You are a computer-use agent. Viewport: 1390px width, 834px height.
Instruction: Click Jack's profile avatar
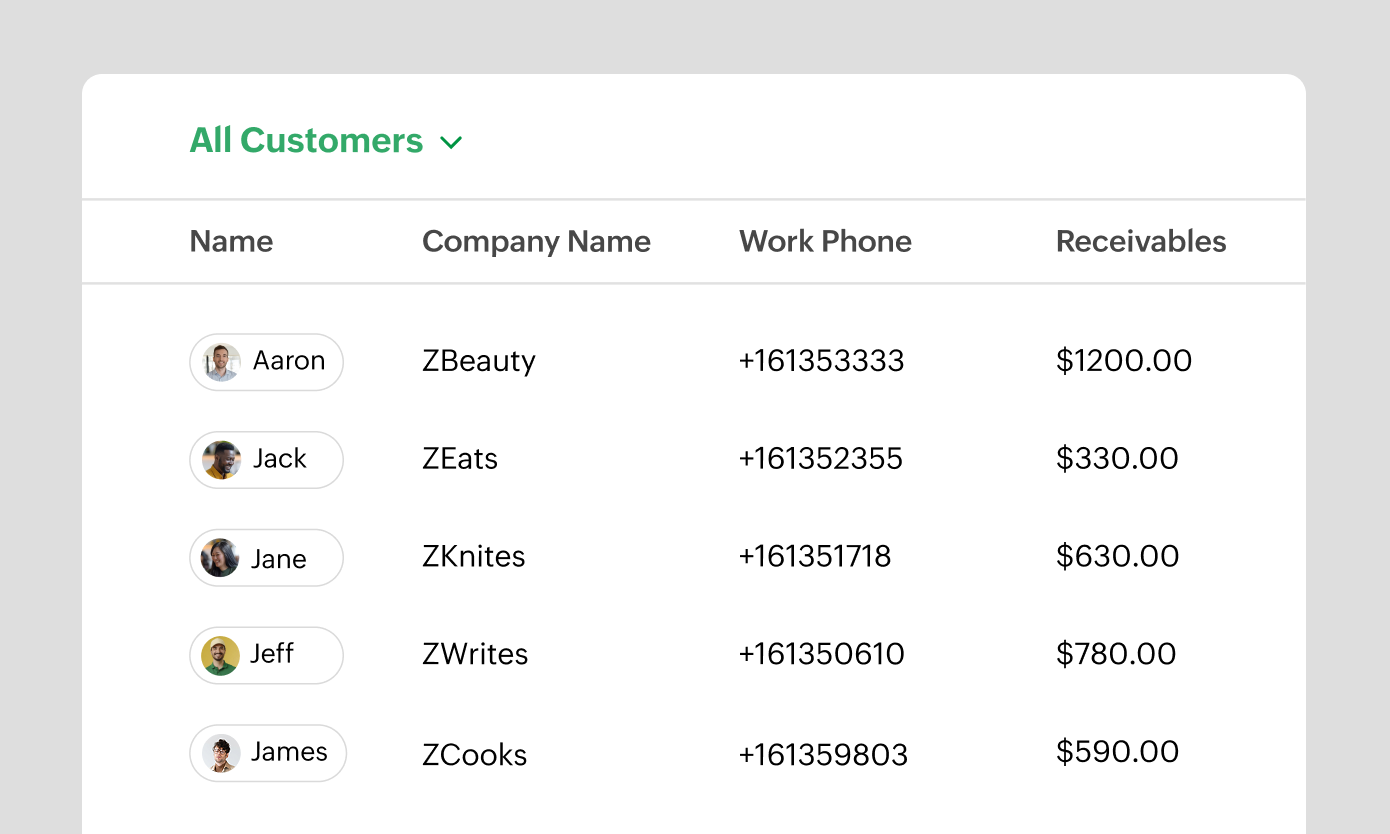pyautogui.click(x=221, y=460)
